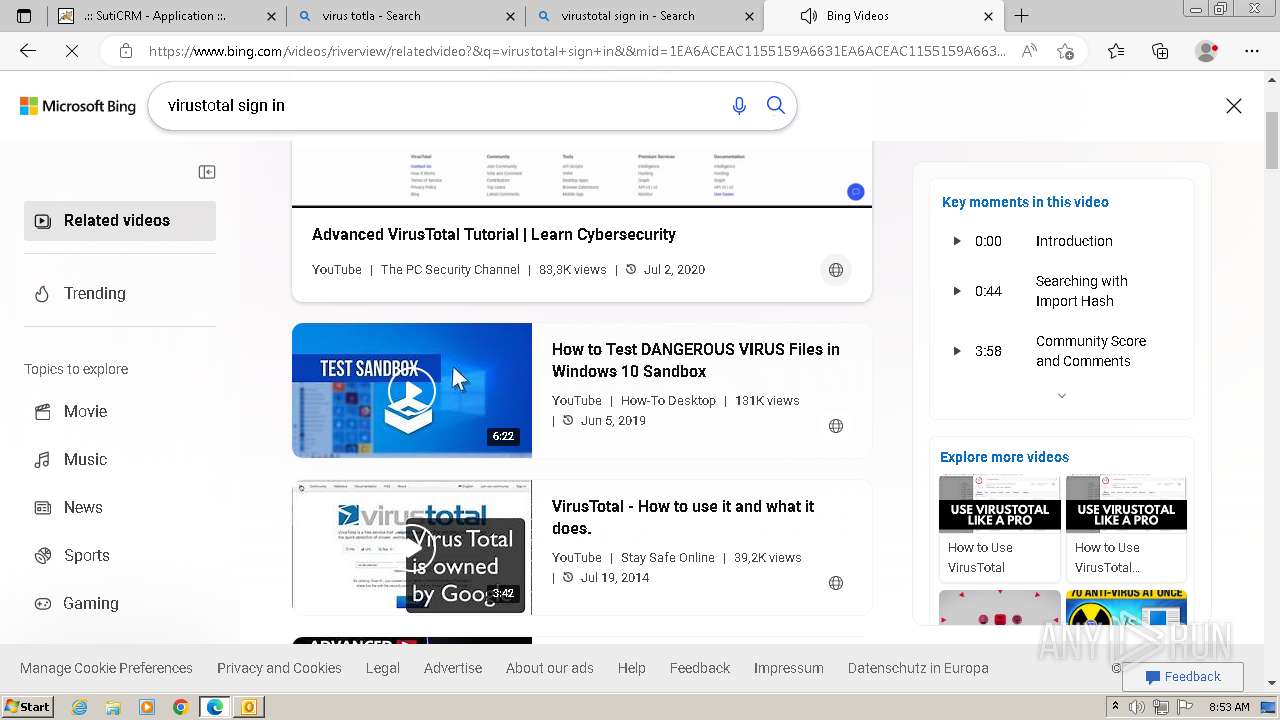
Task: Open Impressum footer link
Action: coord(789,668)
